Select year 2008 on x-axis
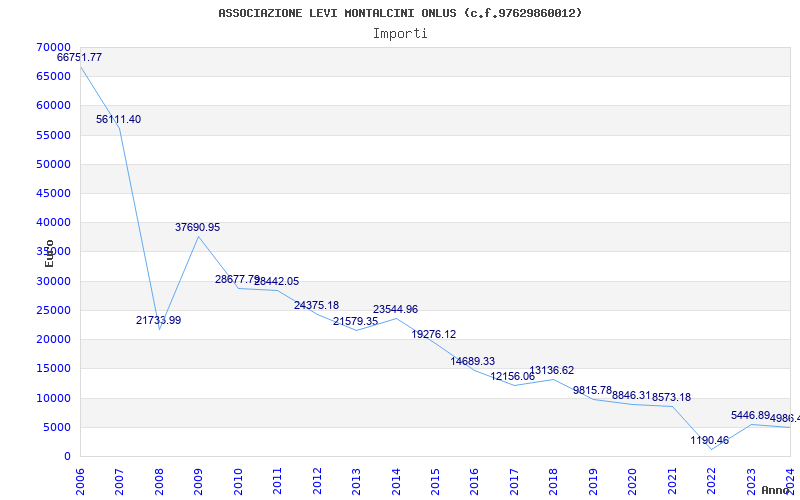Viewport: 800px width, 500px height. point(159,481)
